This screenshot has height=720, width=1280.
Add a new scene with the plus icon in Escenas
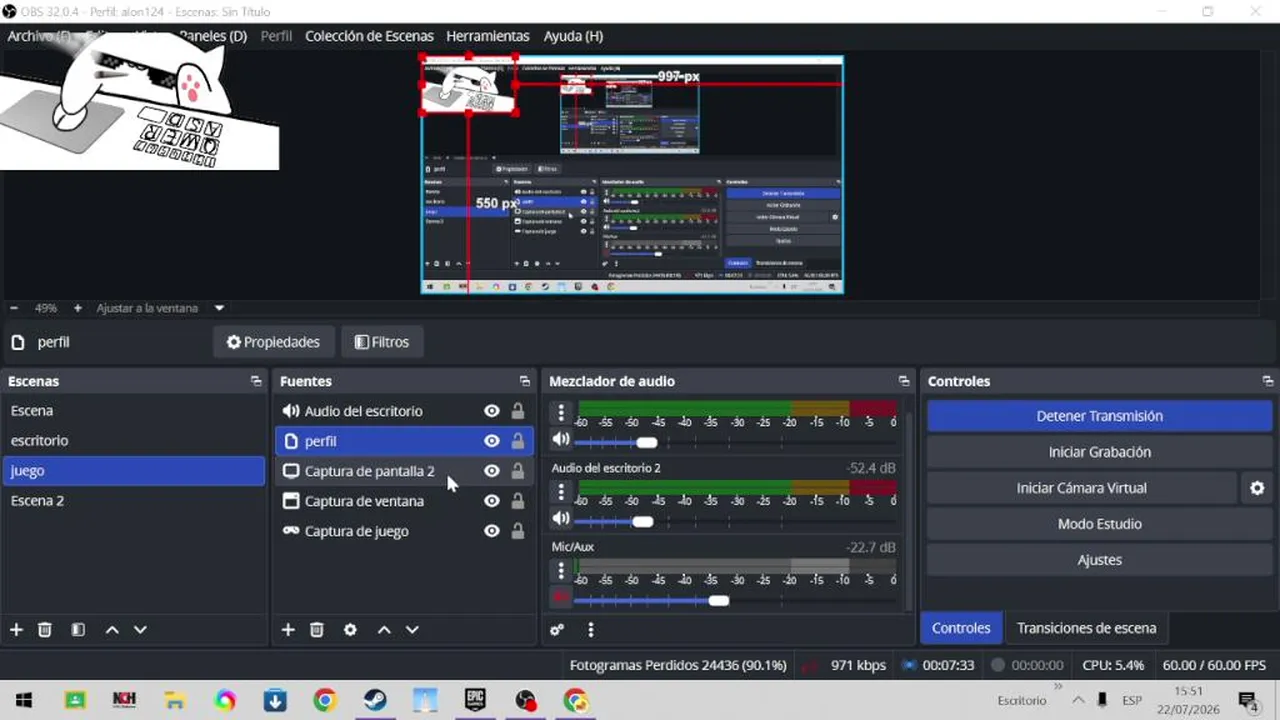(x=16, y=630)
